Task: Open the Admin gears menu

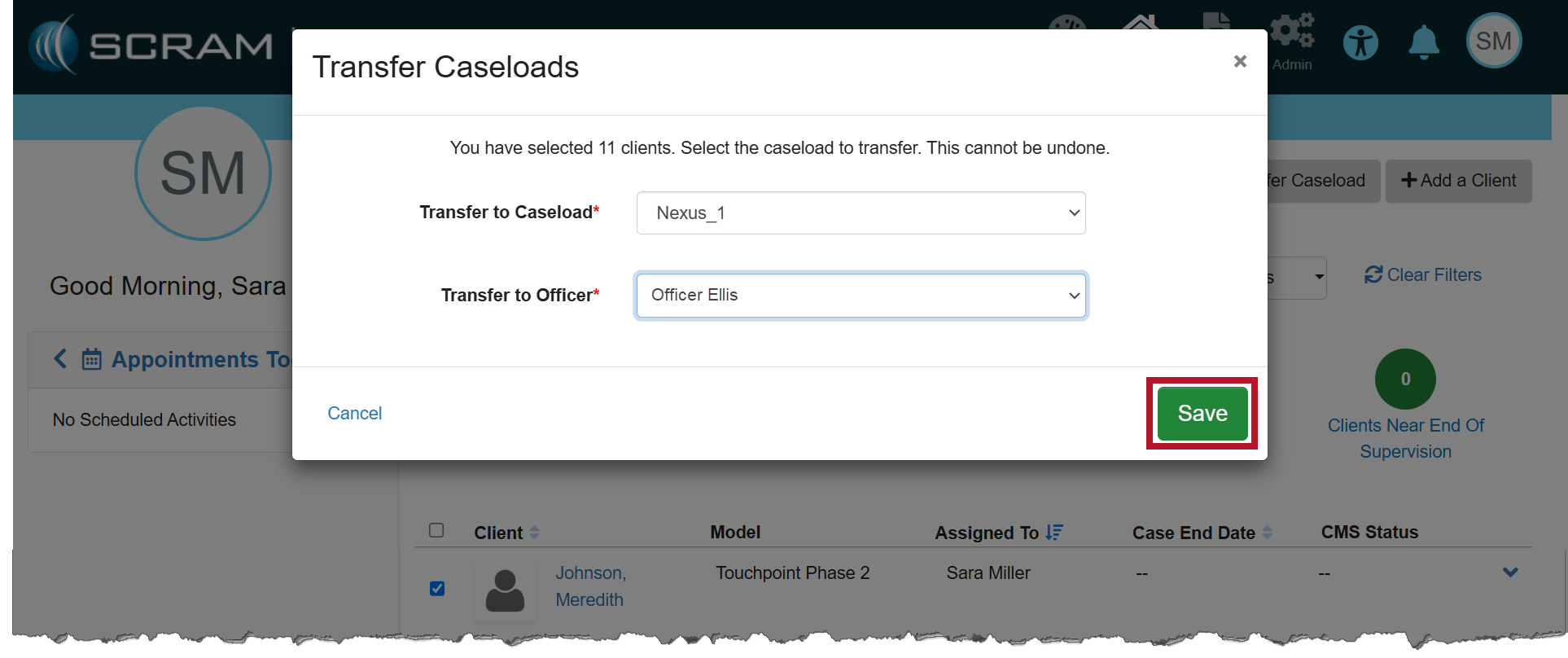Action: pos(1292,33)
